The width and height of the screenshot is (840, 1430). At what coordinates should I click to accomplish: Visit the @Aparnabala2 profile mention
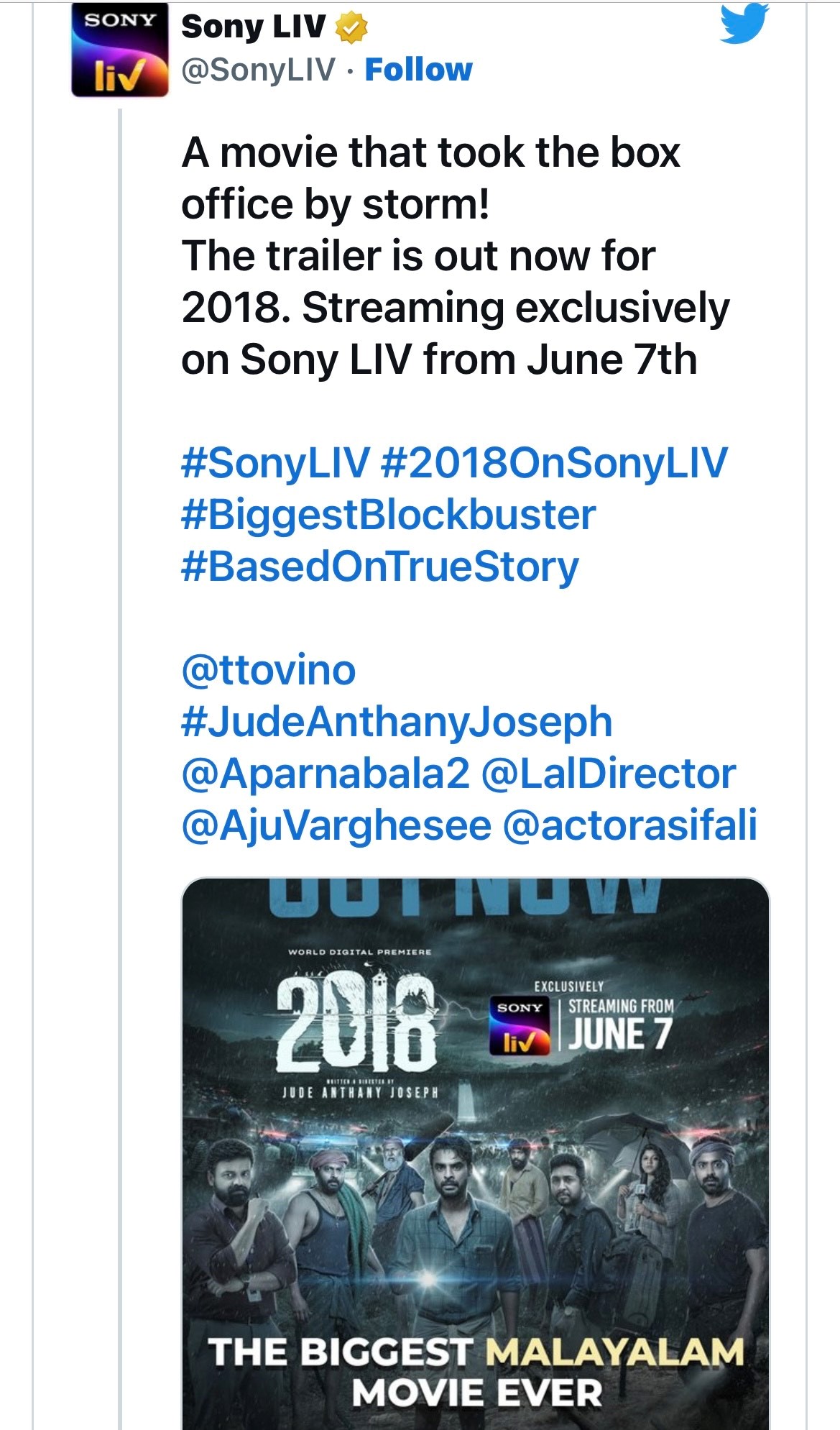click(x=326, y=774)
